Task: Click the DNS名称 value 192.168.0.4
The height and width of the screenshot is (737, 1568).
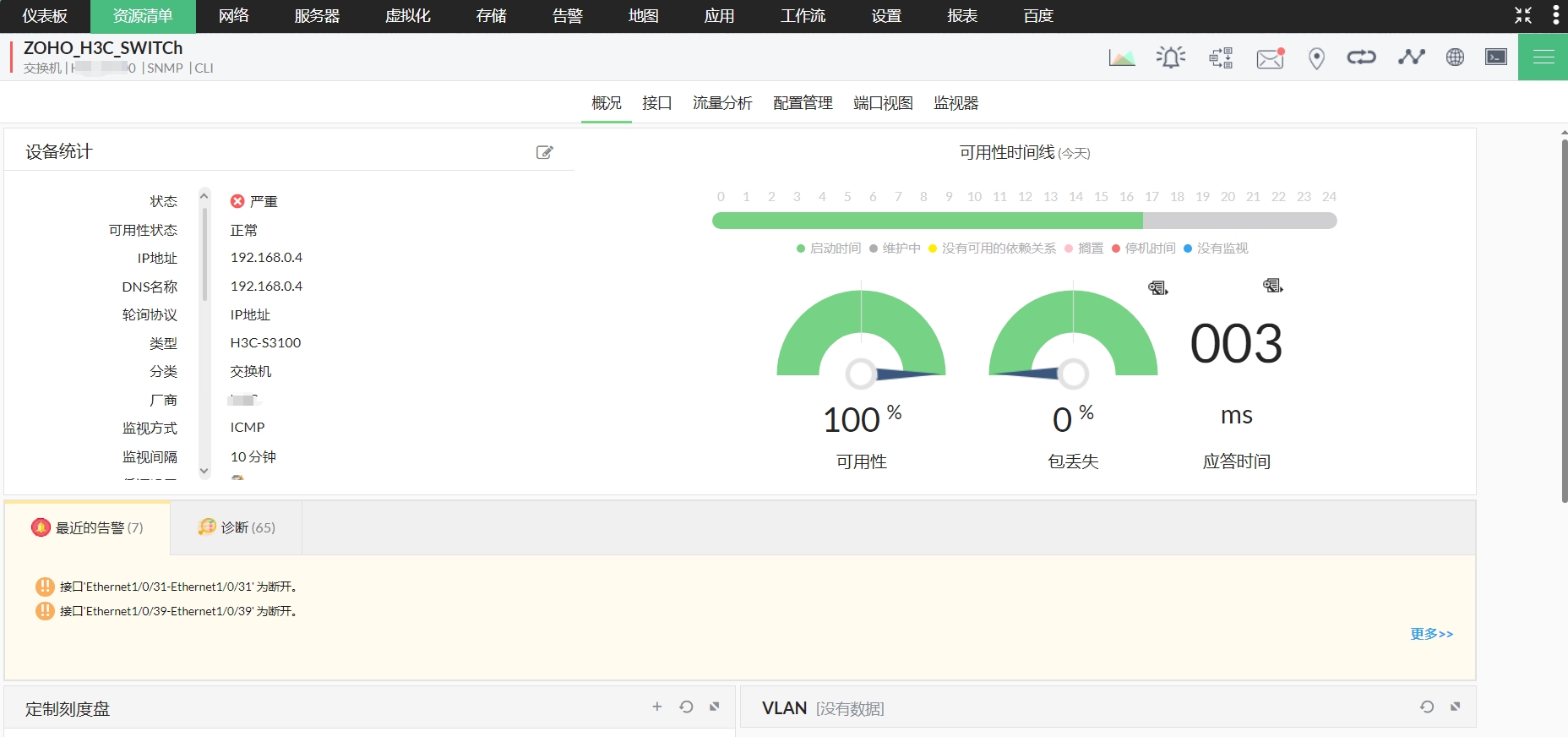Action: coord(266,286)
